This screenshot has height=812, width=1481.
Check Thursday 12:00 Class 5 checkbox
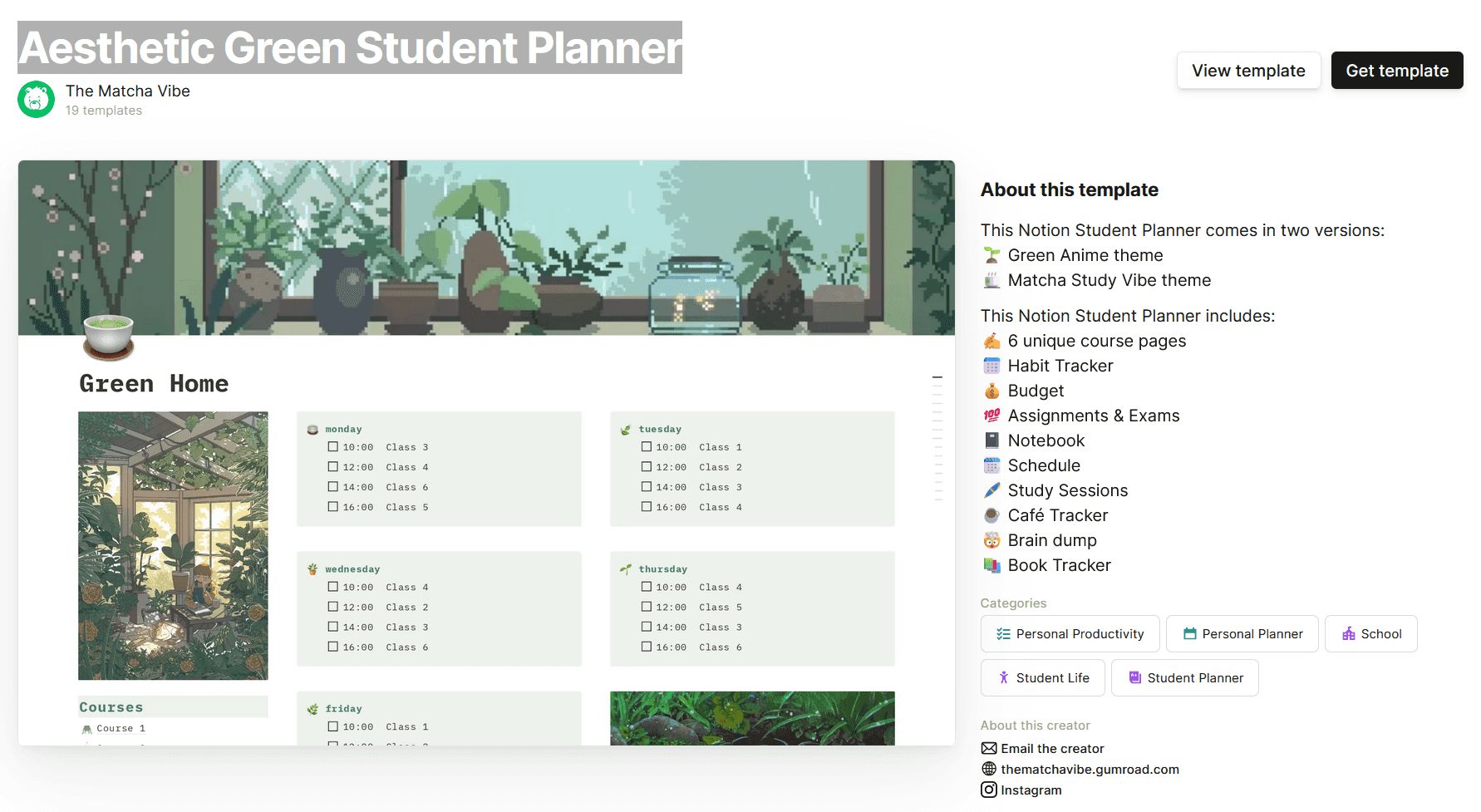point(647,608)
